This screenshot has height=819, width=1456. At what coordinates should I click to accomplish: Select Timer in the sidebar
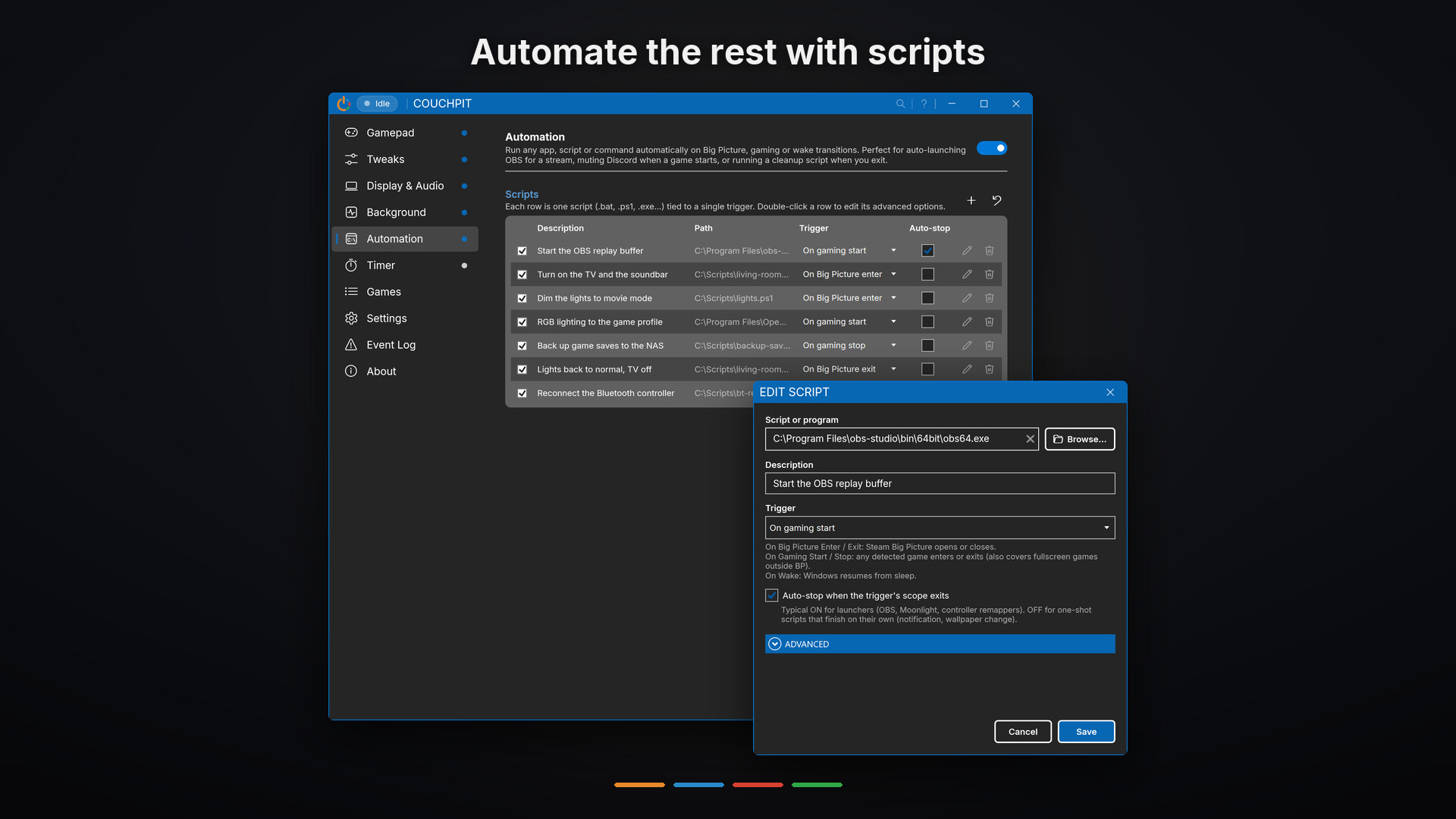click(x=405, y=265)
